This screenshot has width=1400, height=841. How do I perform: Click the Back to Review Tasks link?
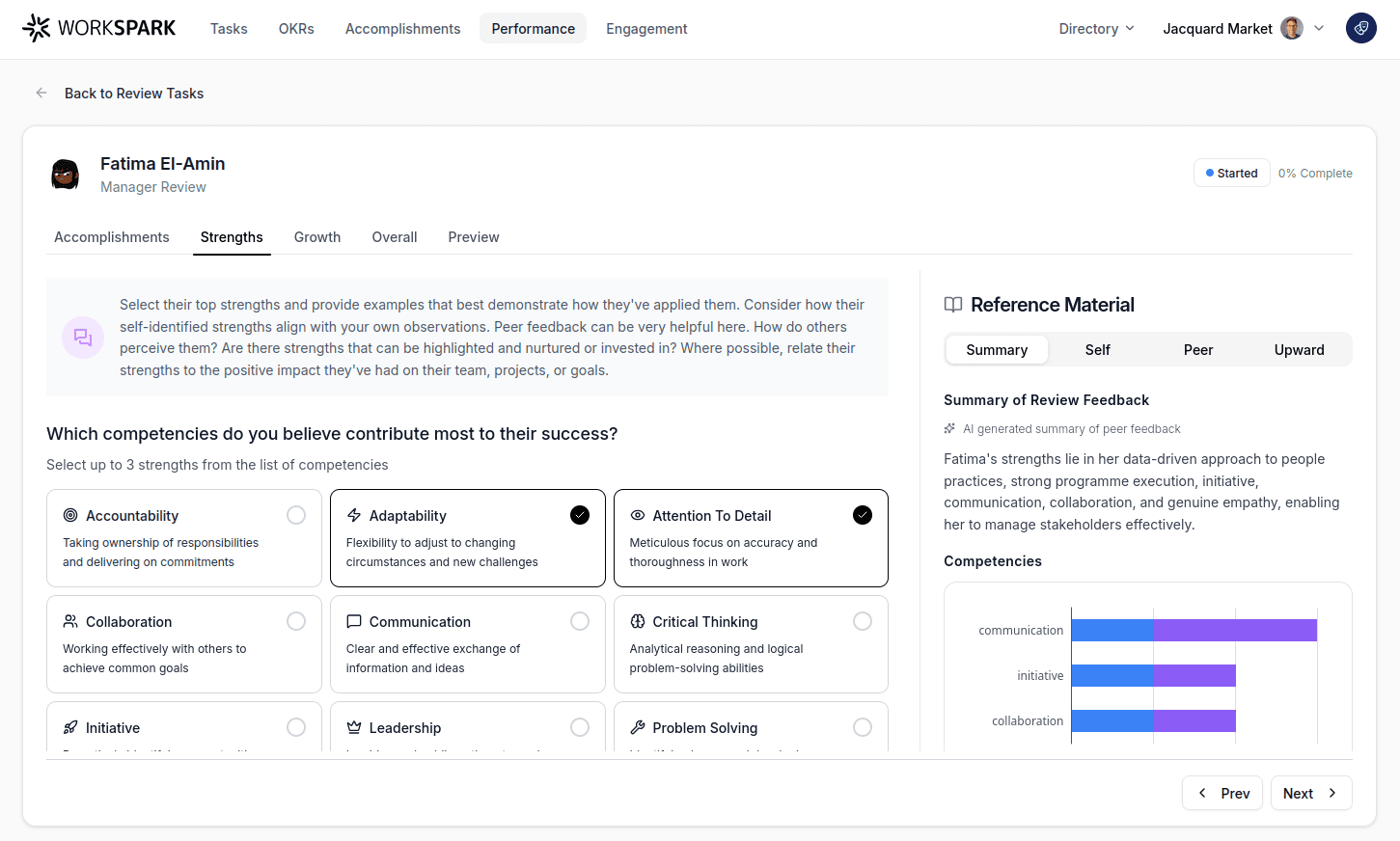click(134, 93)
